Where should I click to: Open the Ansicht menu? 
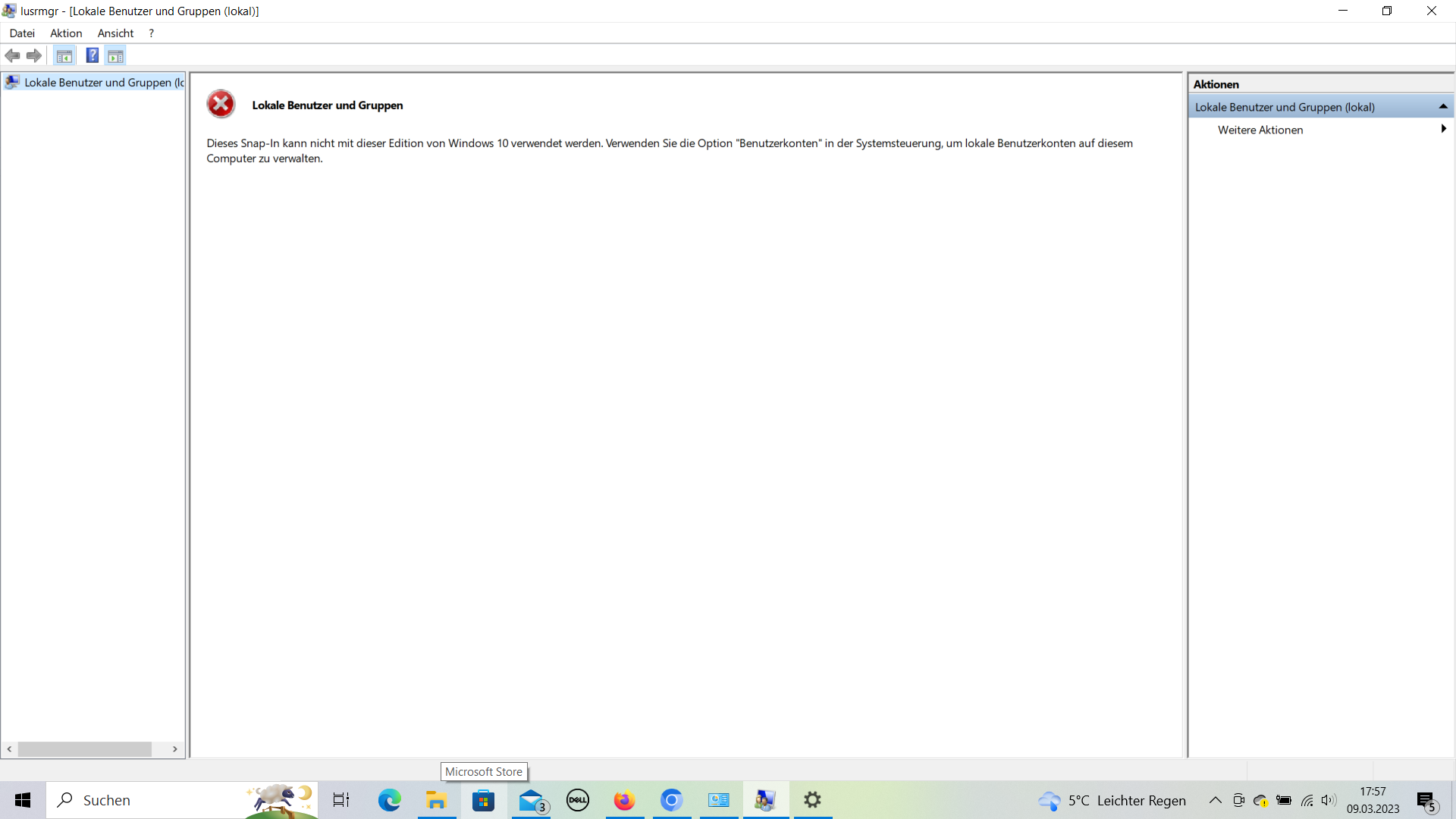pyautogui.click(x=115, y=33)
